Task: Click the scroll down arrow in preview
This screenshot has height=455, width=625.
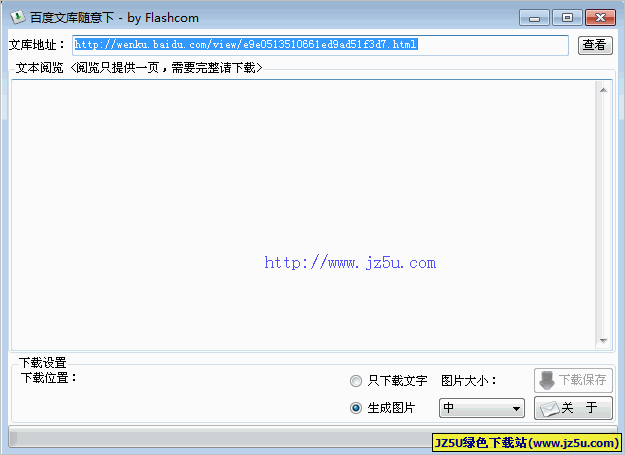Action: 603,341
